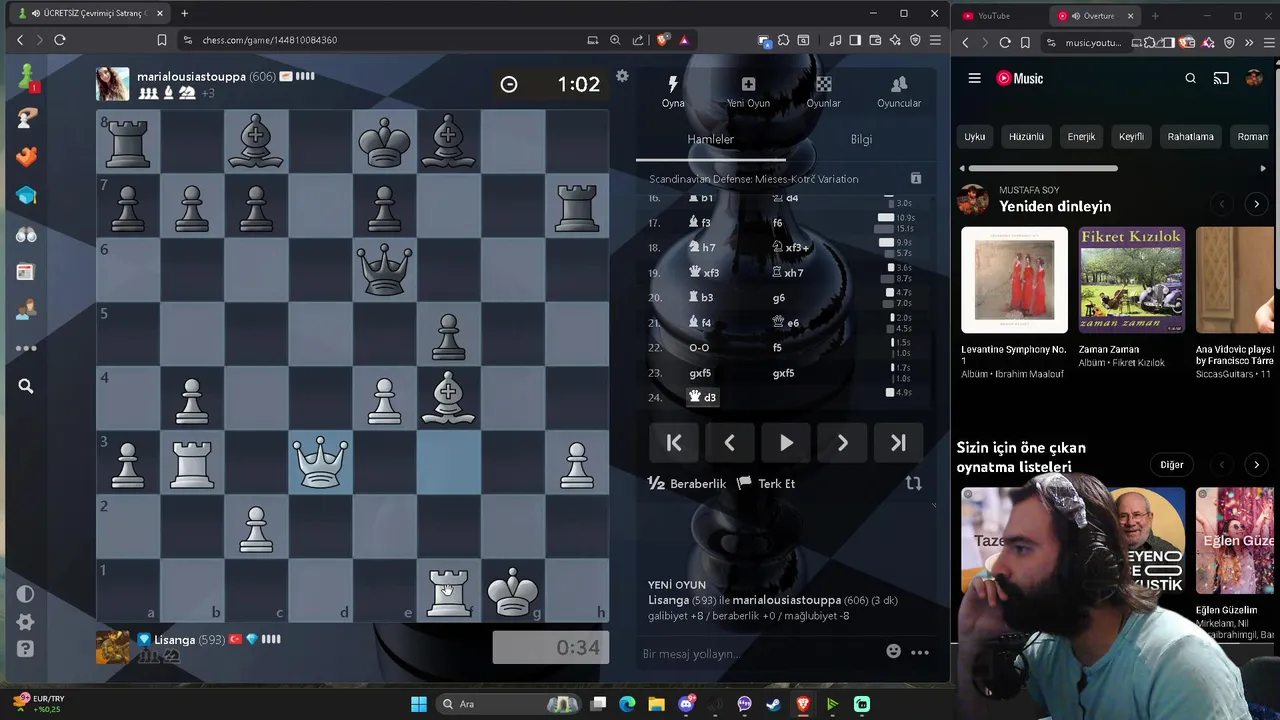1280x720 pixels.
Task: Open the sidebar settings gear icon
Action: [x=26, y=622]
